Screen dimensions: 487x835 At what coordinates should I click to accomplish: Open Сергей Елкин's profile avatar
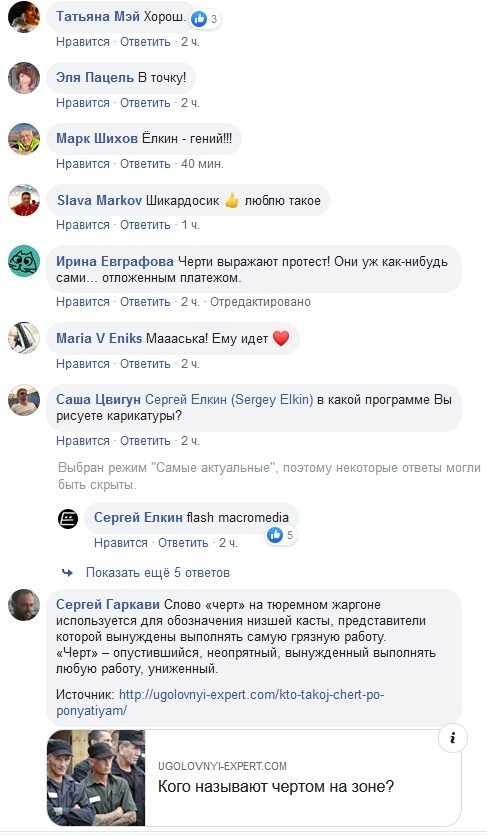(68, 519)
